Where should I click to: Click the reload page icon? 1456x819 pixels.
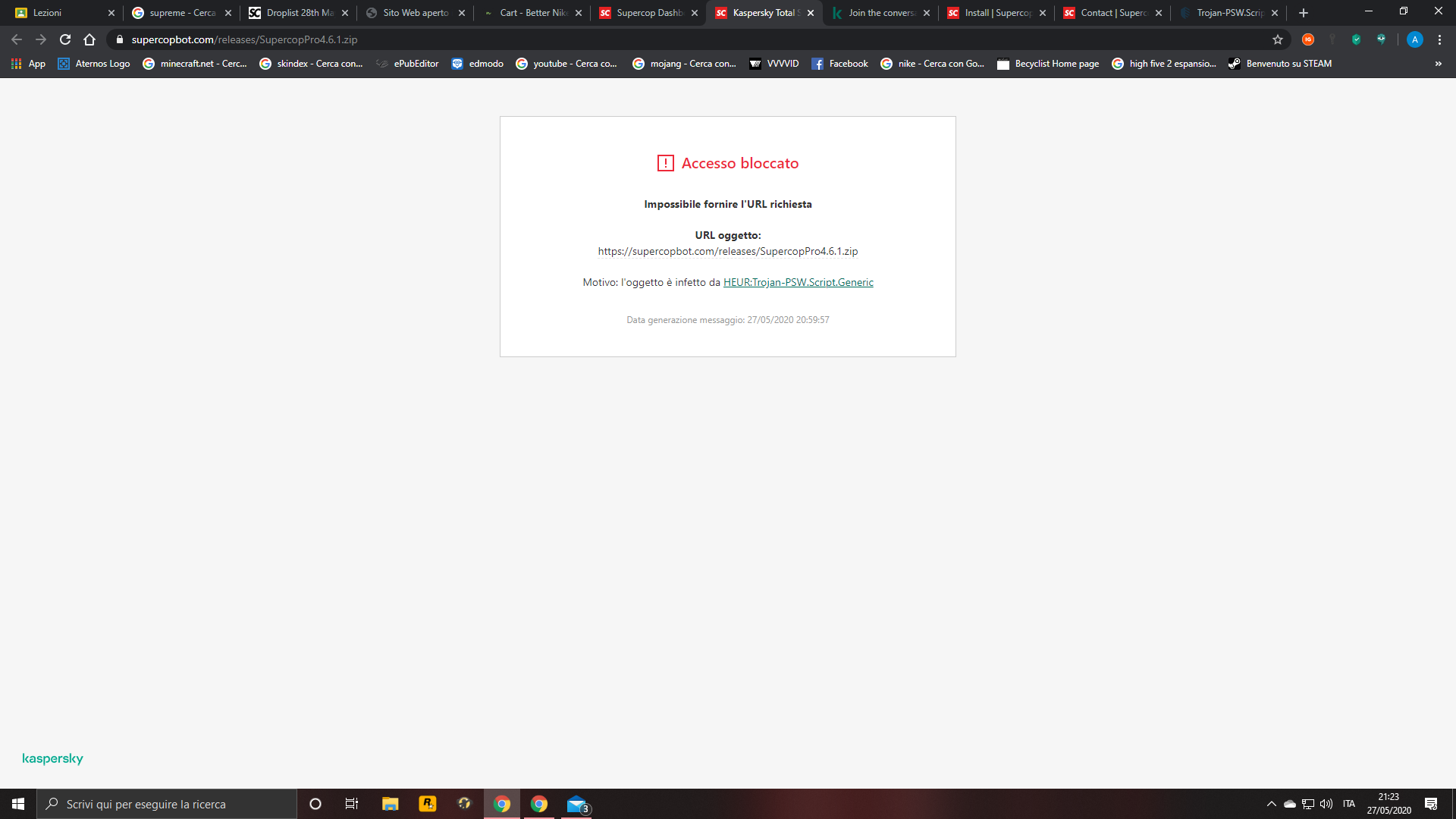pos(65,39)
